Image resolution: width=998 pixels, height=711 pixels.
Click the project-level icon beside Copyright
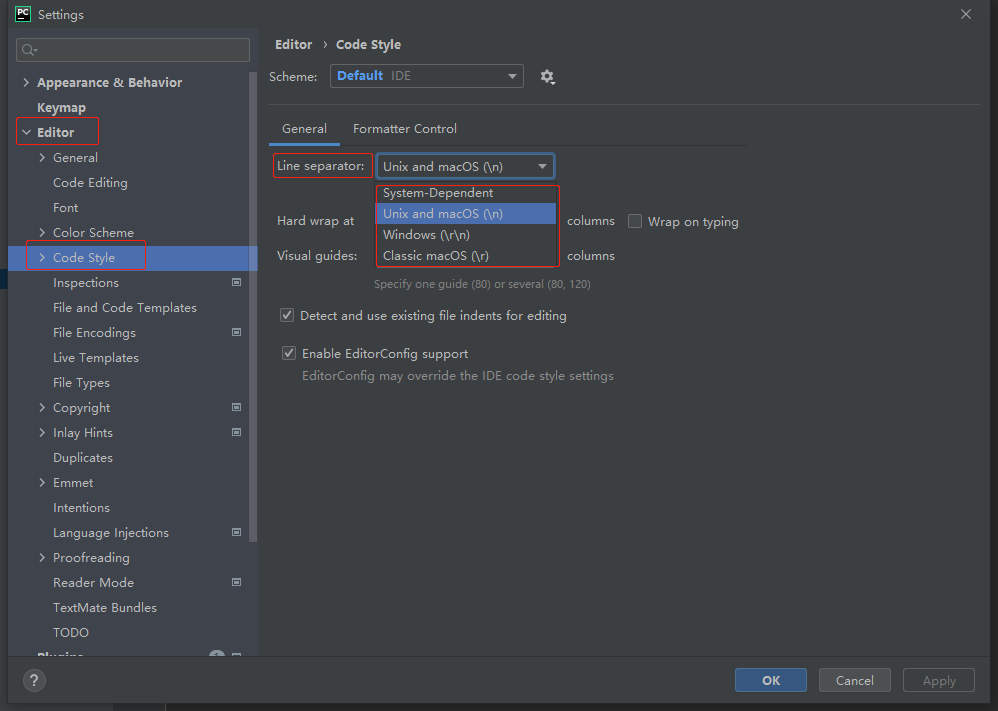point(237,408)
